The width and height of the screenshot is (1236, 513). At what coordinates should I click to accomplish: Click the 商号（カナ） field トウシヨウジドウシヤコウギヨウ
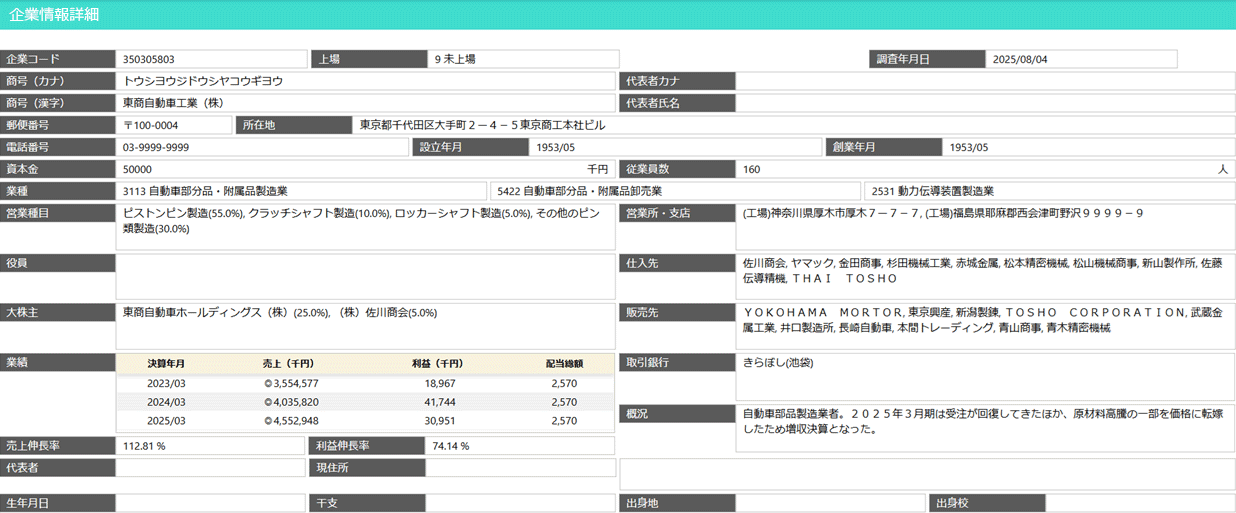pos(366,81)
